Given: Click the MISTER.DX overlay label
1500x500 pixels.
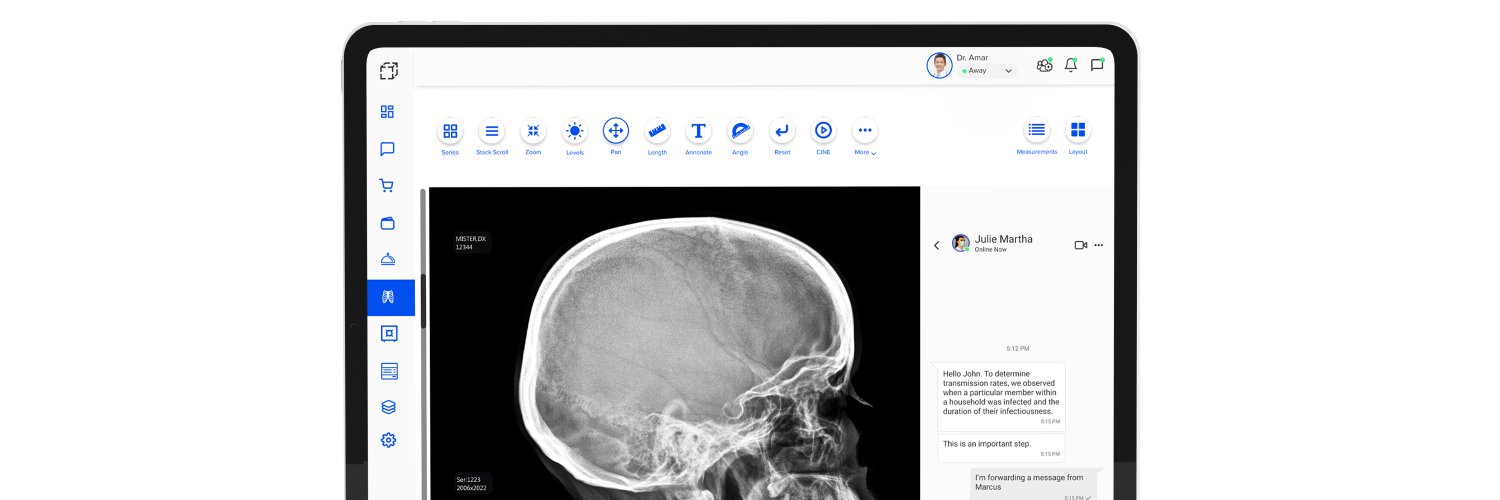Looking at the screenshot, I should click(x=471, y=242).
